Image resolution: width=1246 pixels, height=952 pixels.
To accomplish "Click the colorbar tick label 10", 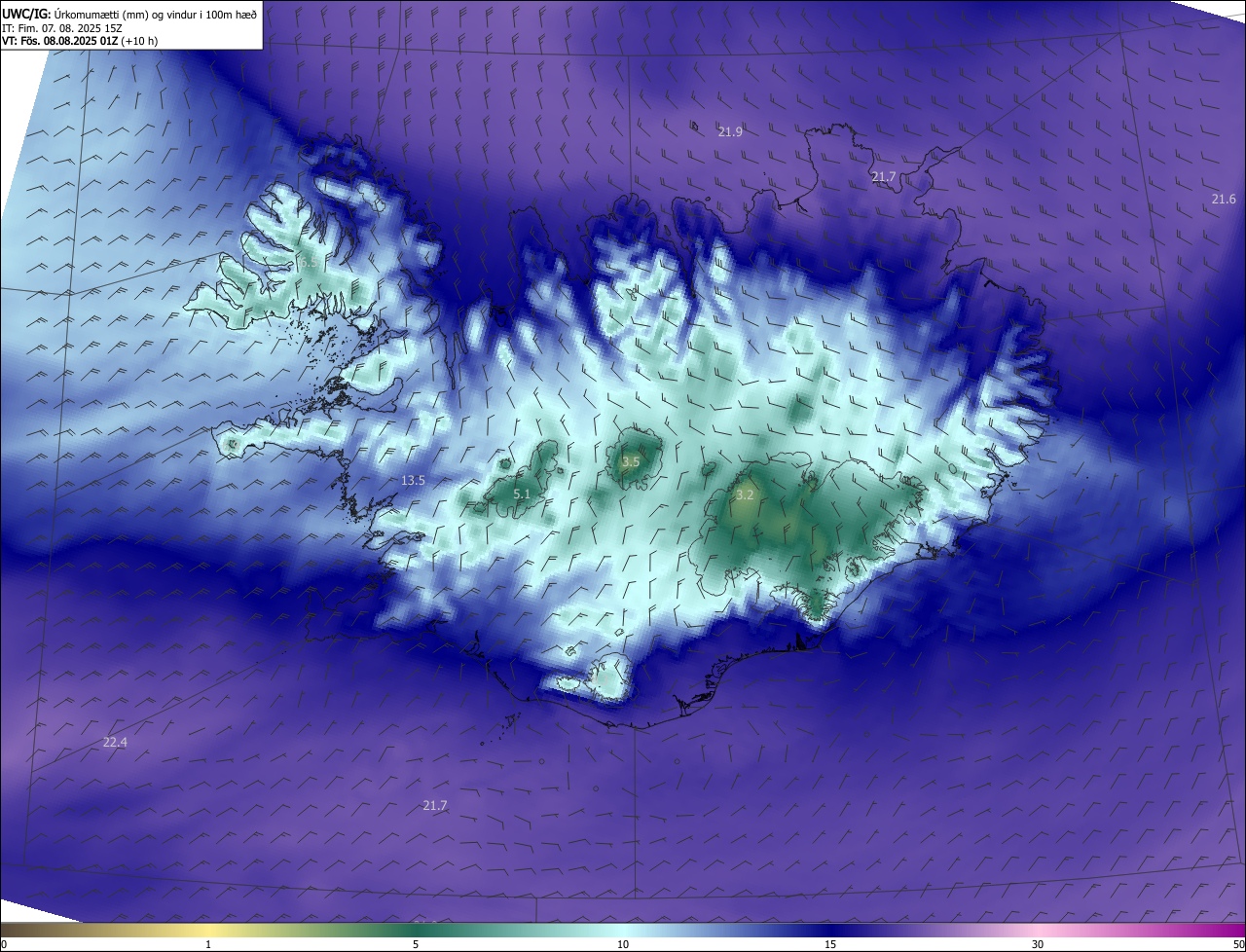I will point(623,944).
